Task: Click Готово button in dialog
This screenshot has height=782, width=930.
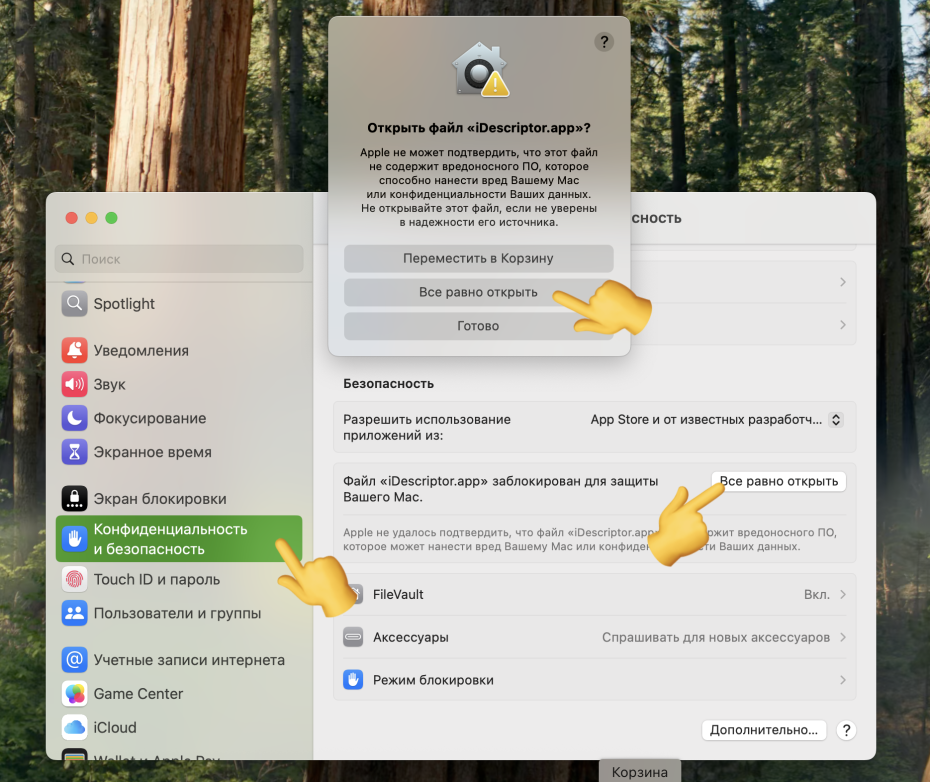Action: pyautogui.click(x=479, y=326)
